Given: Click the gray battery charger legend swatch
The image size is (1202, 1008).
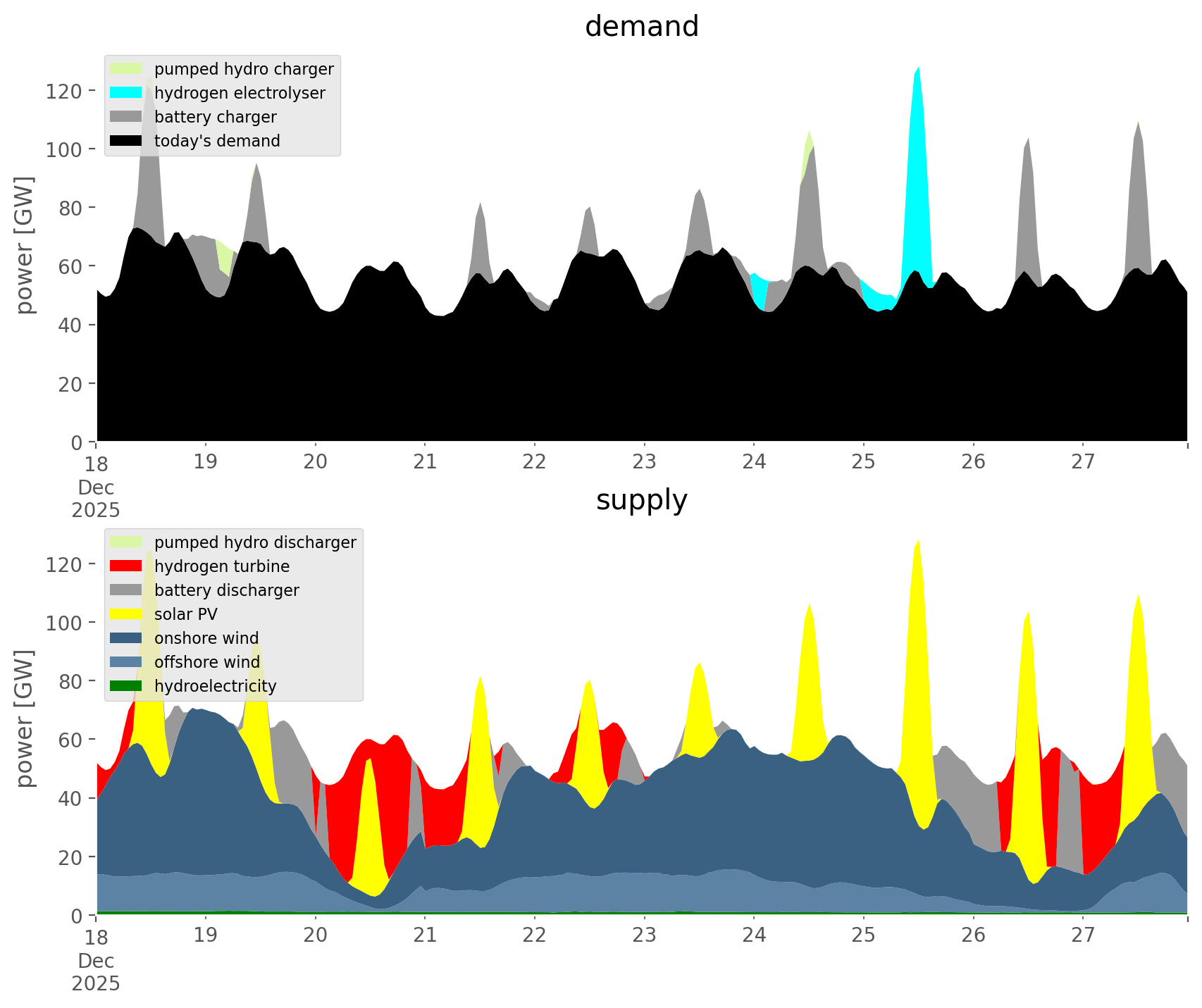Looking at the screenshot, I should (x=126, y=117).
